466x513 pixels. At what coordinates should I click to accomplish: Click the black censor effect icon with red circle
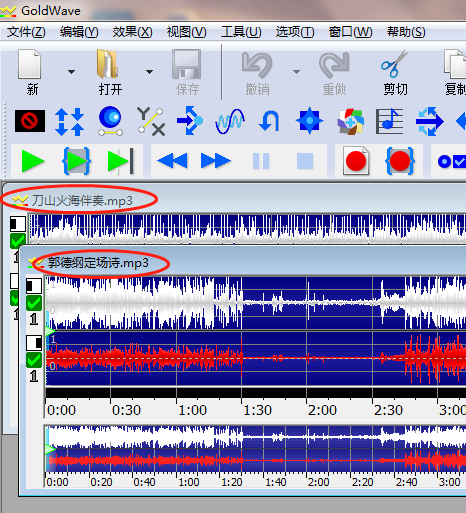tap(30, 121)
